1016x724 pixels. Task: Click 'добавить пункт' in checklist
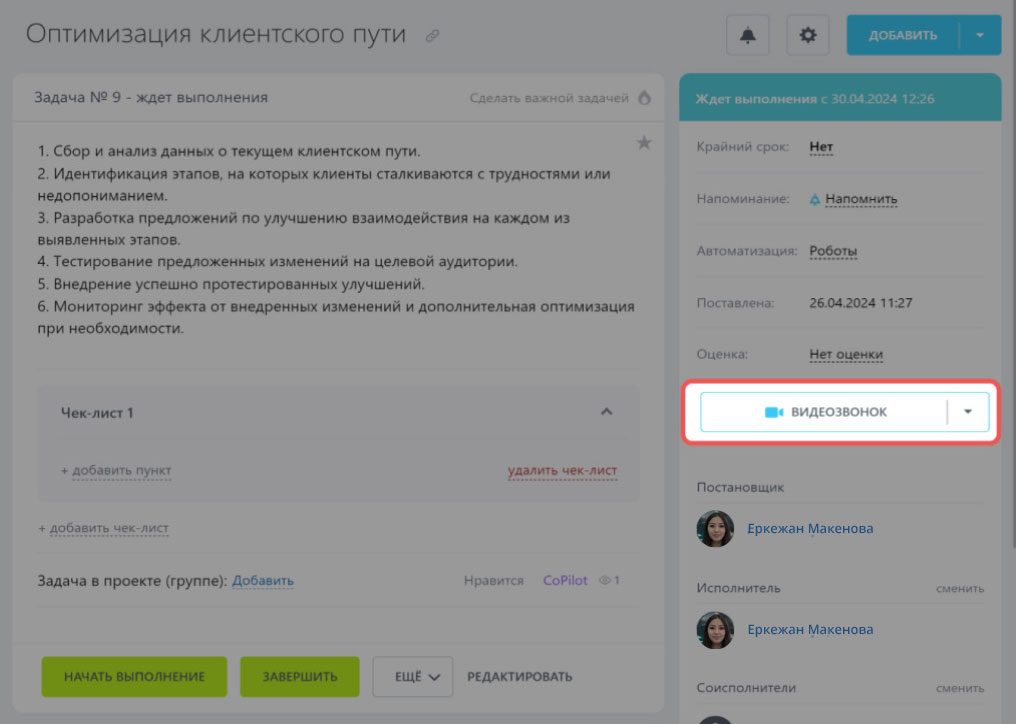(x=115, y=470)
